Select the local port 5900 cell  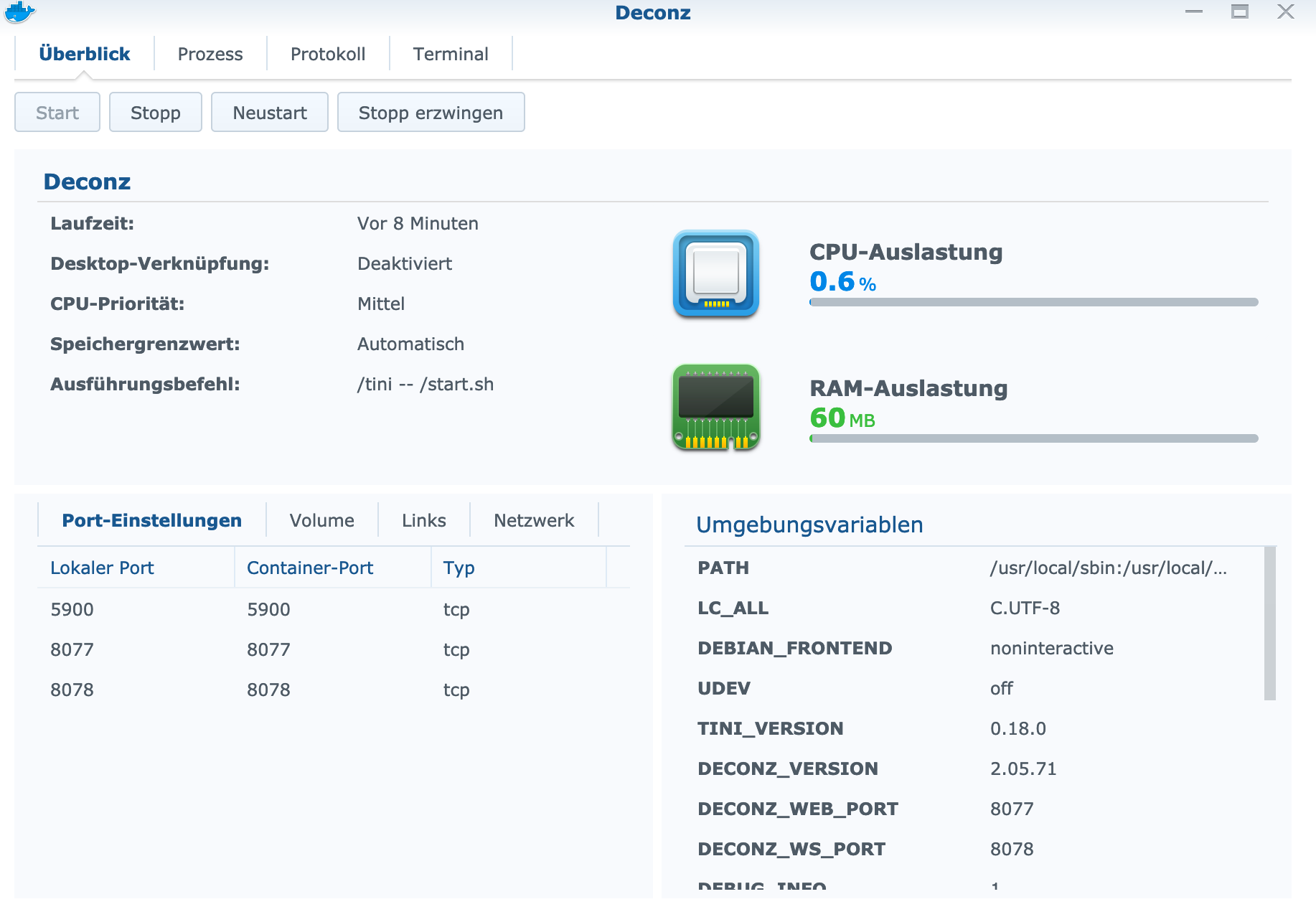(72, 609)
